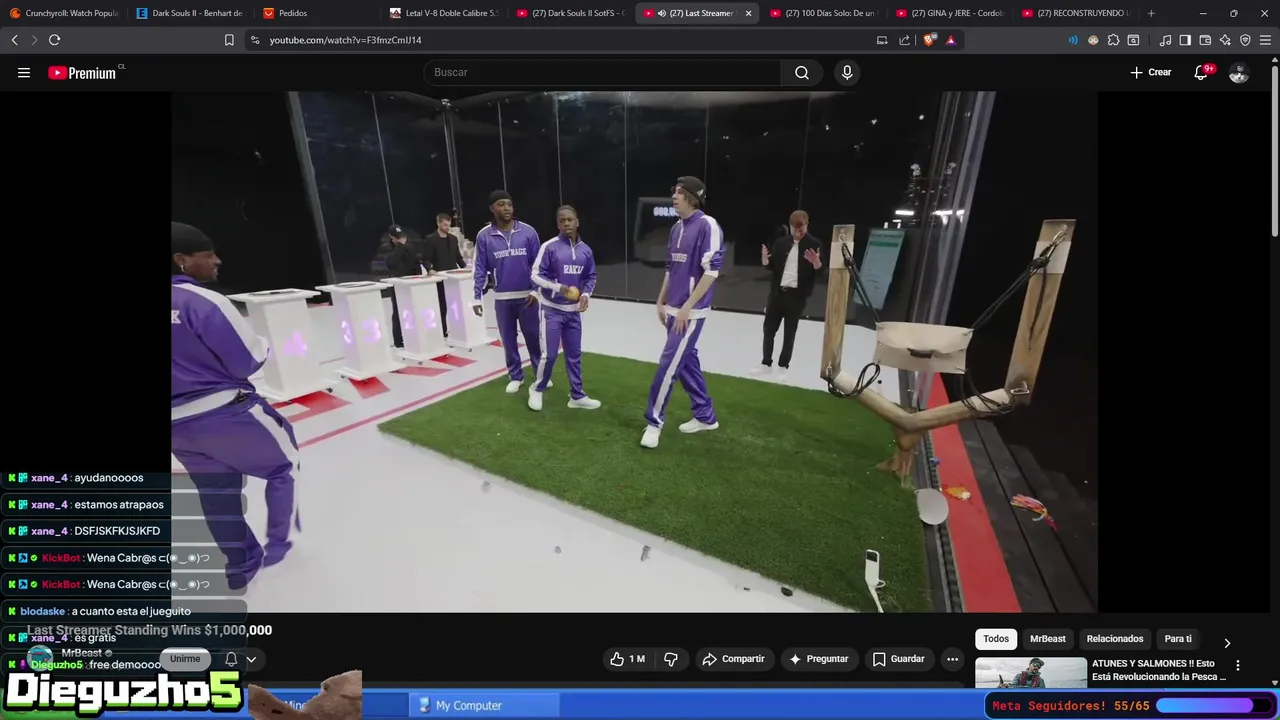The width and height of the screenshot is (1280, 720).
Task: Switch to Dark Souls II - Benhart tab
Action: pyautogui.click(x=189, y=13)
